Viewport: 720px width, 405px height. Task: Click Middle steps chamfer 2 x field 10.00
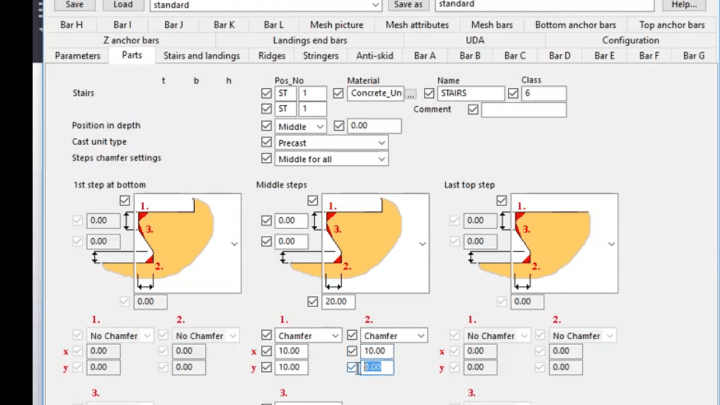(x=377, y=351)
